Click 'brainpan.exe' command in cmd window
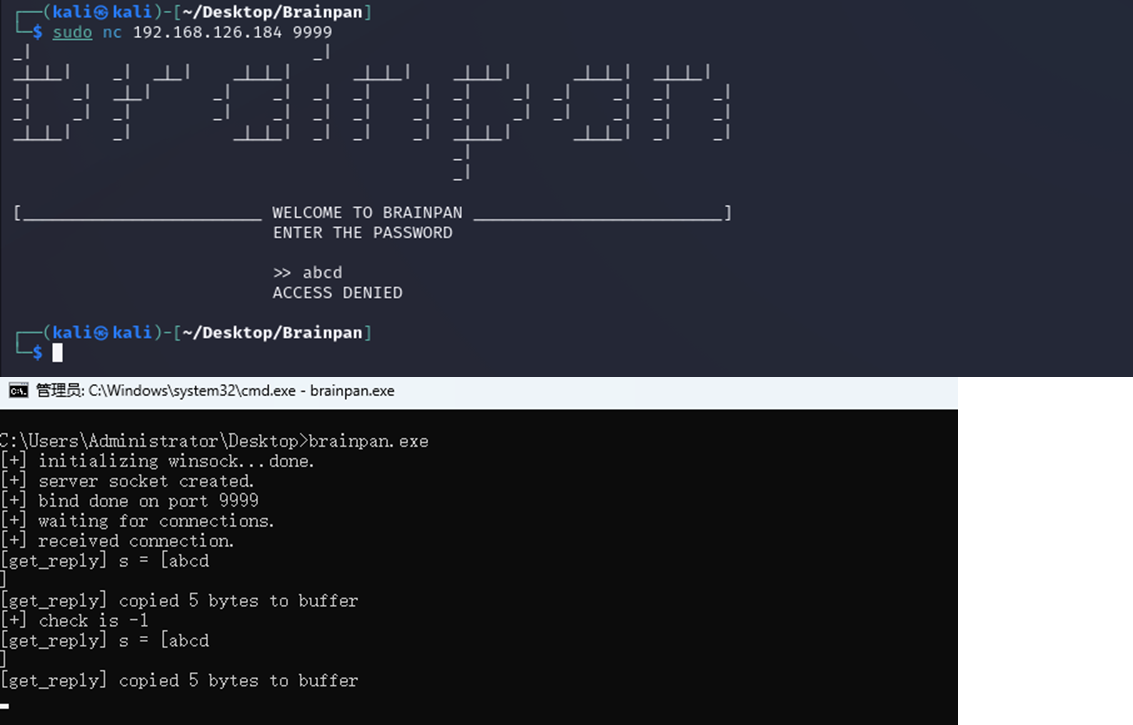 coord(369,441)
